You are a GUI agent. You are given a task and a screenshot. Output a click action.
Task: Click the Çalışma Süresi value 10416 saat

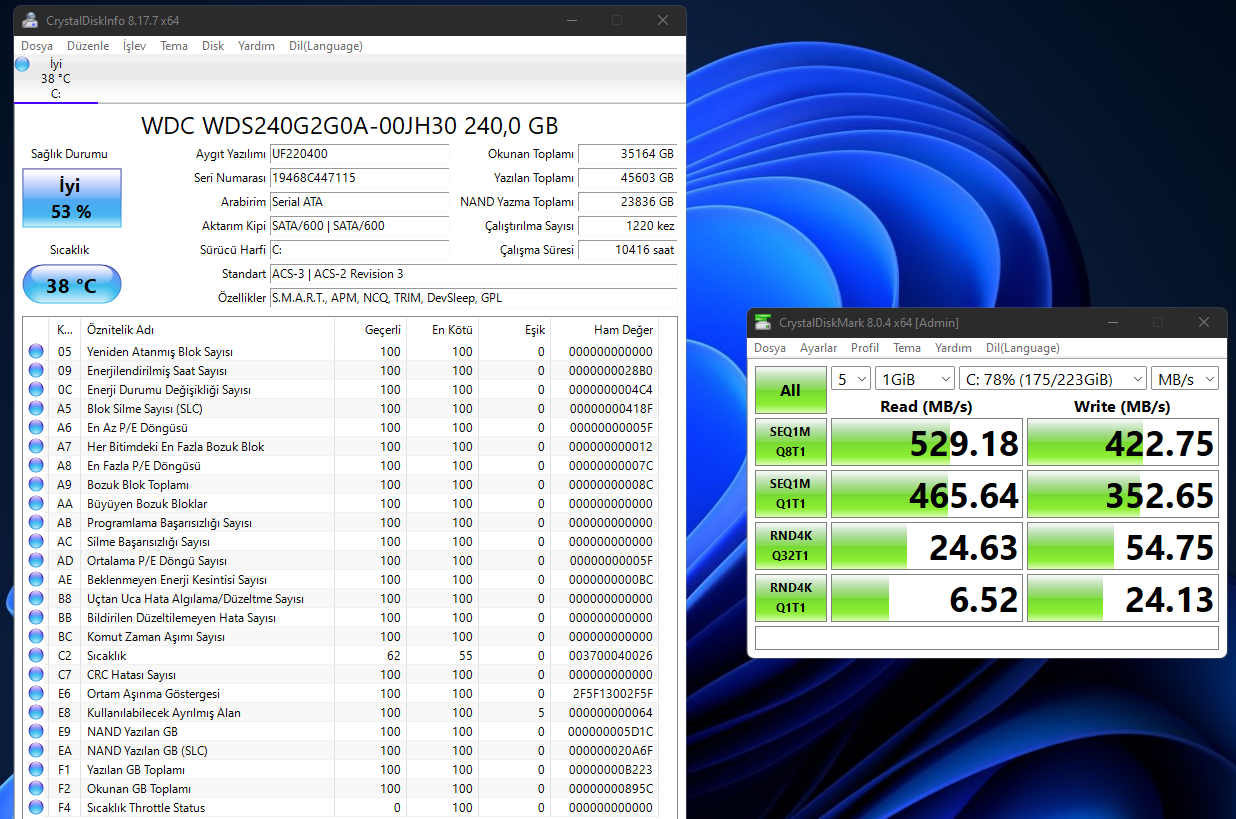coord(627,250)
